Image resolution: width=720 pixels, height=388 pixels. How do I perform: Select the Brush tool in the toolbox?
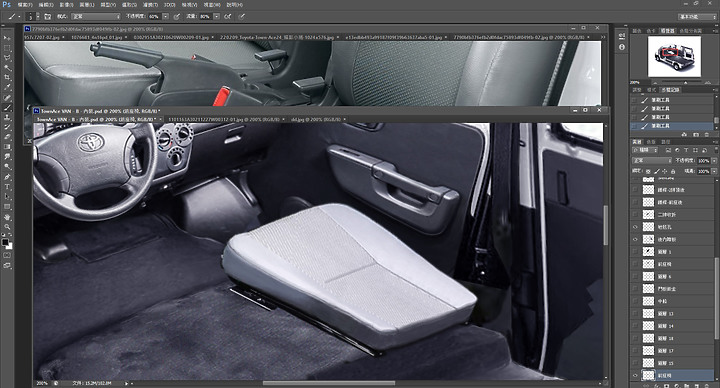(7, 107)
